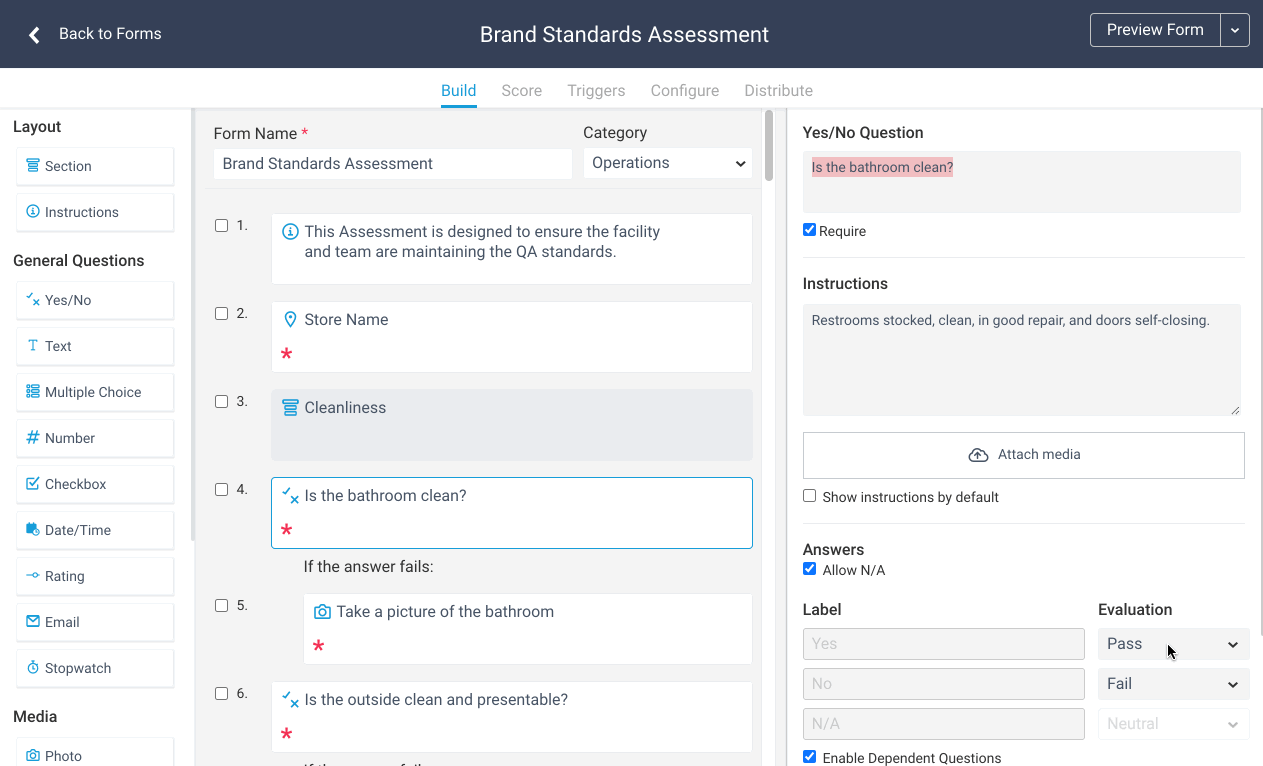Select the Cleanliness section card
This screenshot has width=1263, height=766.
tap(512, 425)
